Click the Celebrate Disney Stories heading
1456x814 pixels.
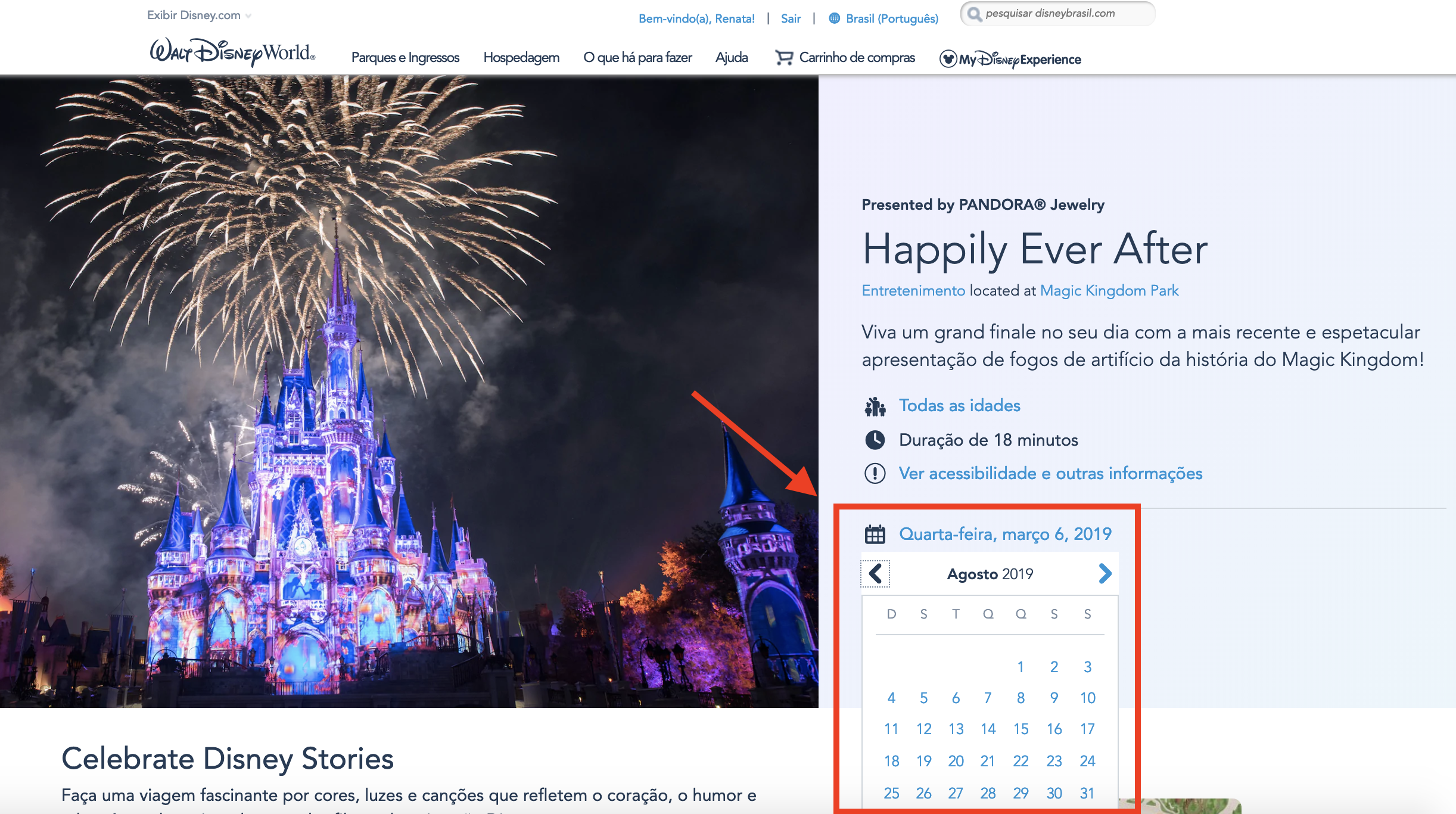(x=228, y=759)
